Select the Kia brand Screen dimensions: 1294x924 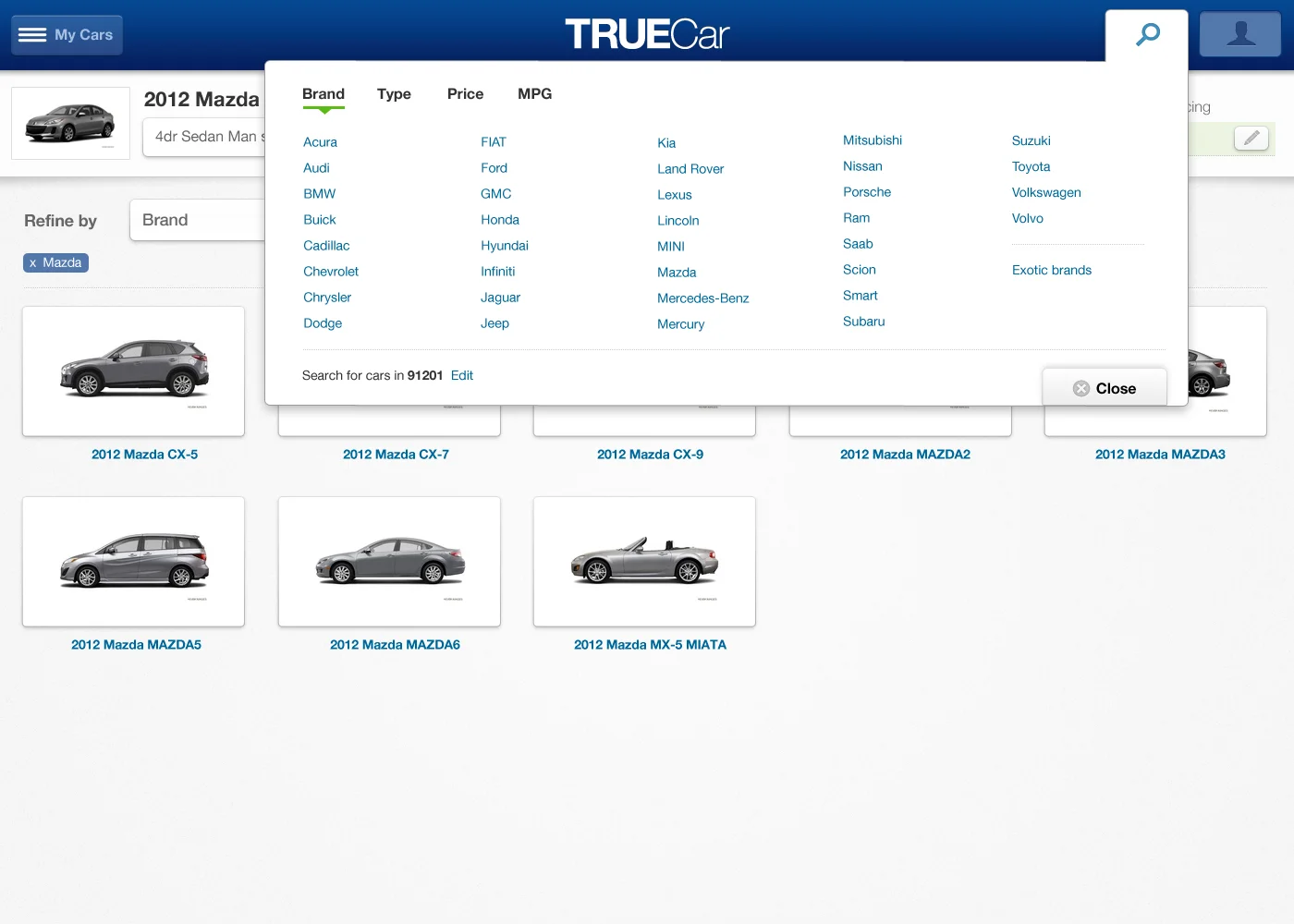[666, 143]
